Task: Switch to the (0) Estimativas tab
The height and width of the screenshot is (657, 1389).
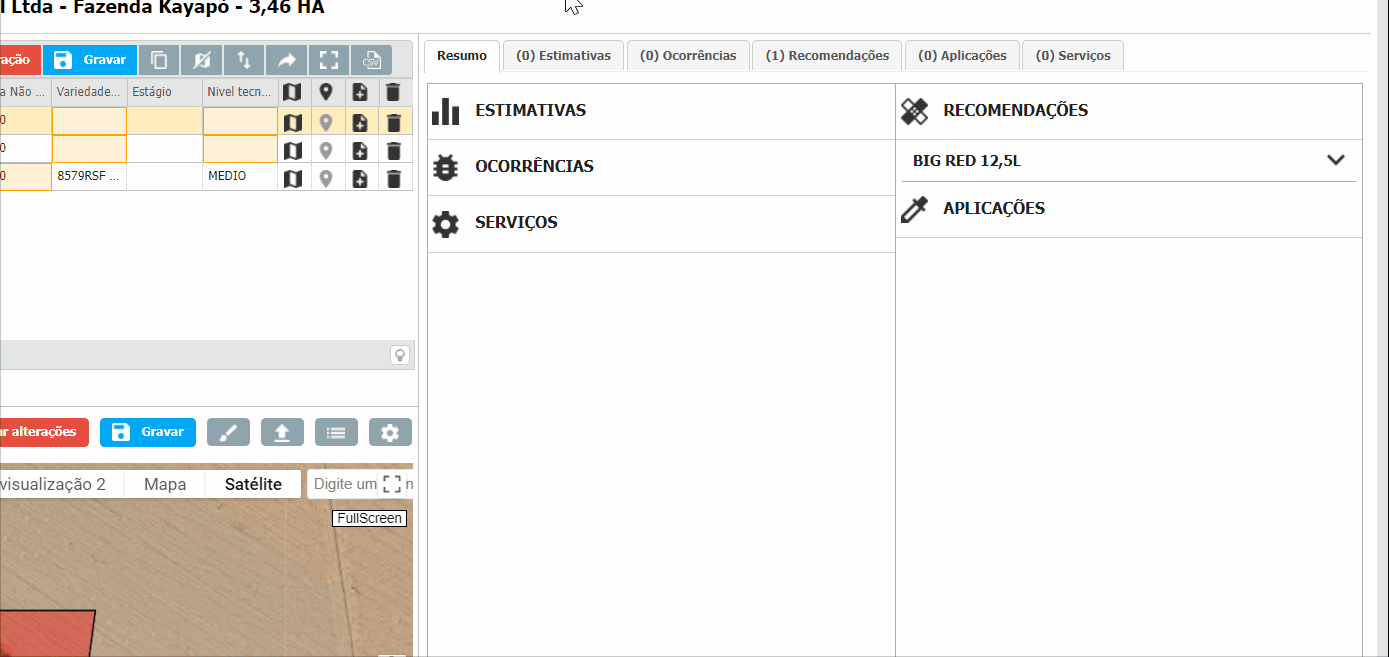Action: [563, 56]
